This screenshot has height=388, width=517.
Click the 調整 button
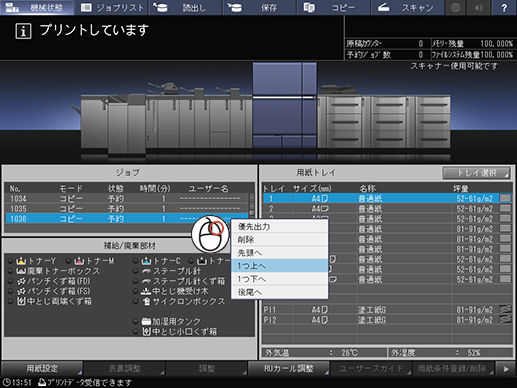click(x=207, y=368)
